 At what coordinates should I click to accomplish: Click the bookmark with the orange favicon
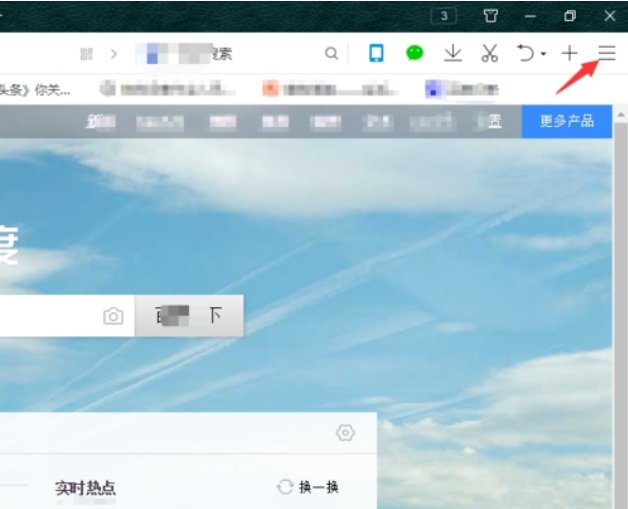click(x=328, y=89)
